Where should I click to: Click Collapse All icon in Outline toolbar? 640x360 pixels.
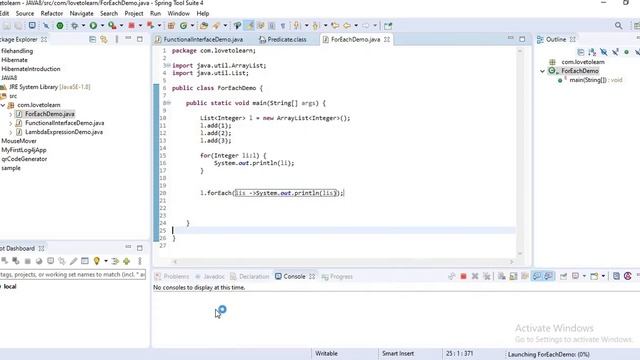(580, 52)
